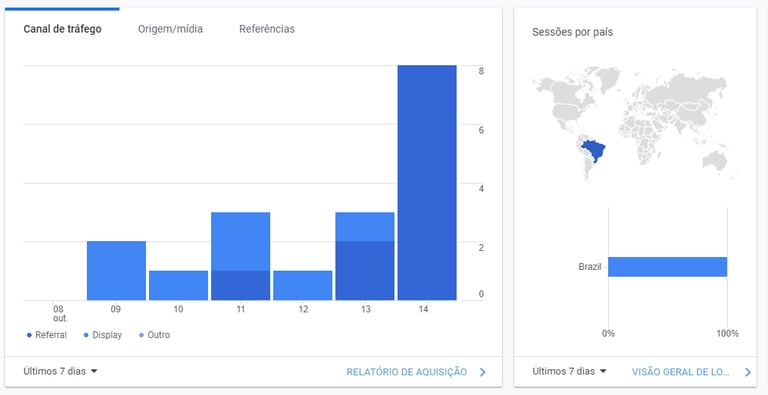
Task: Click the Sessões por país title
Action: click(x=572, y=32)
